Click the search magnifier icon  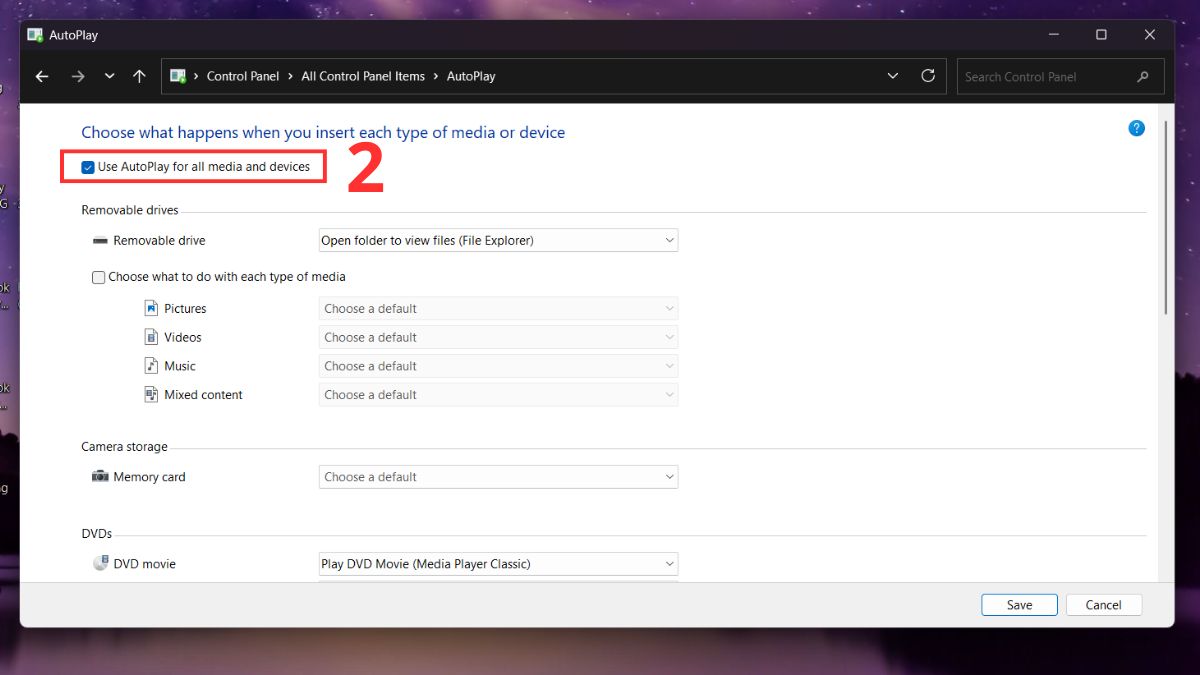click(x=1143, y=77)
